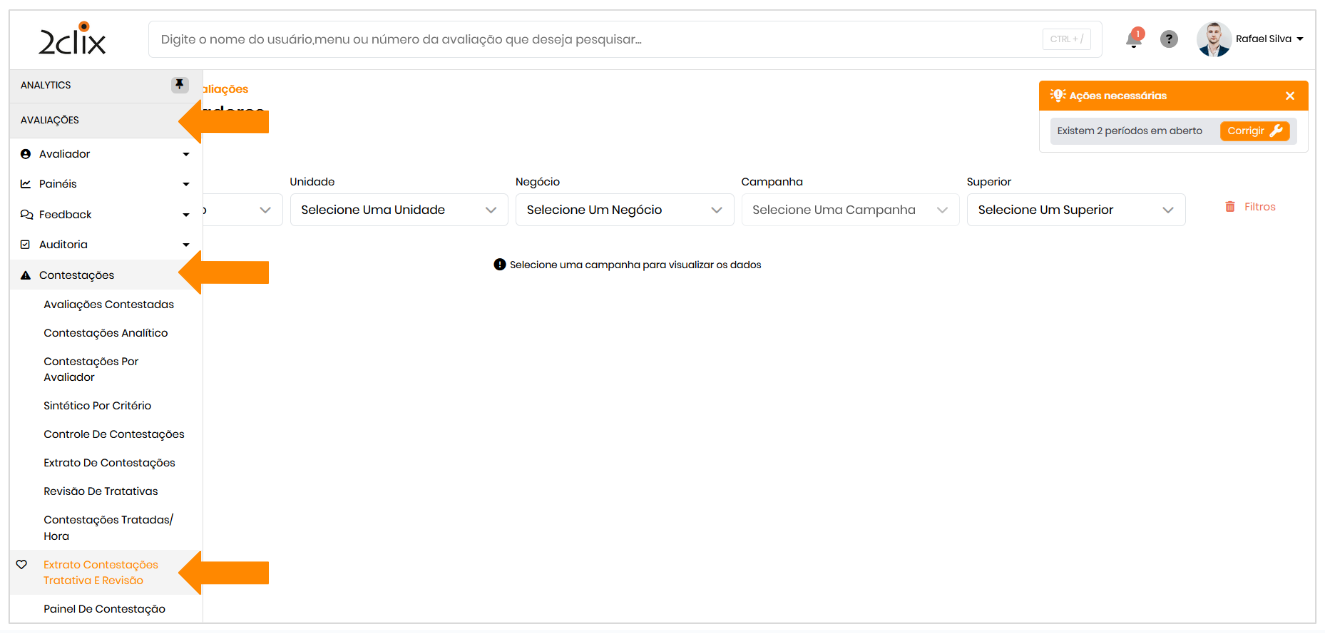Open the Selecione Um Superior dropdown

click(1075, 210)
